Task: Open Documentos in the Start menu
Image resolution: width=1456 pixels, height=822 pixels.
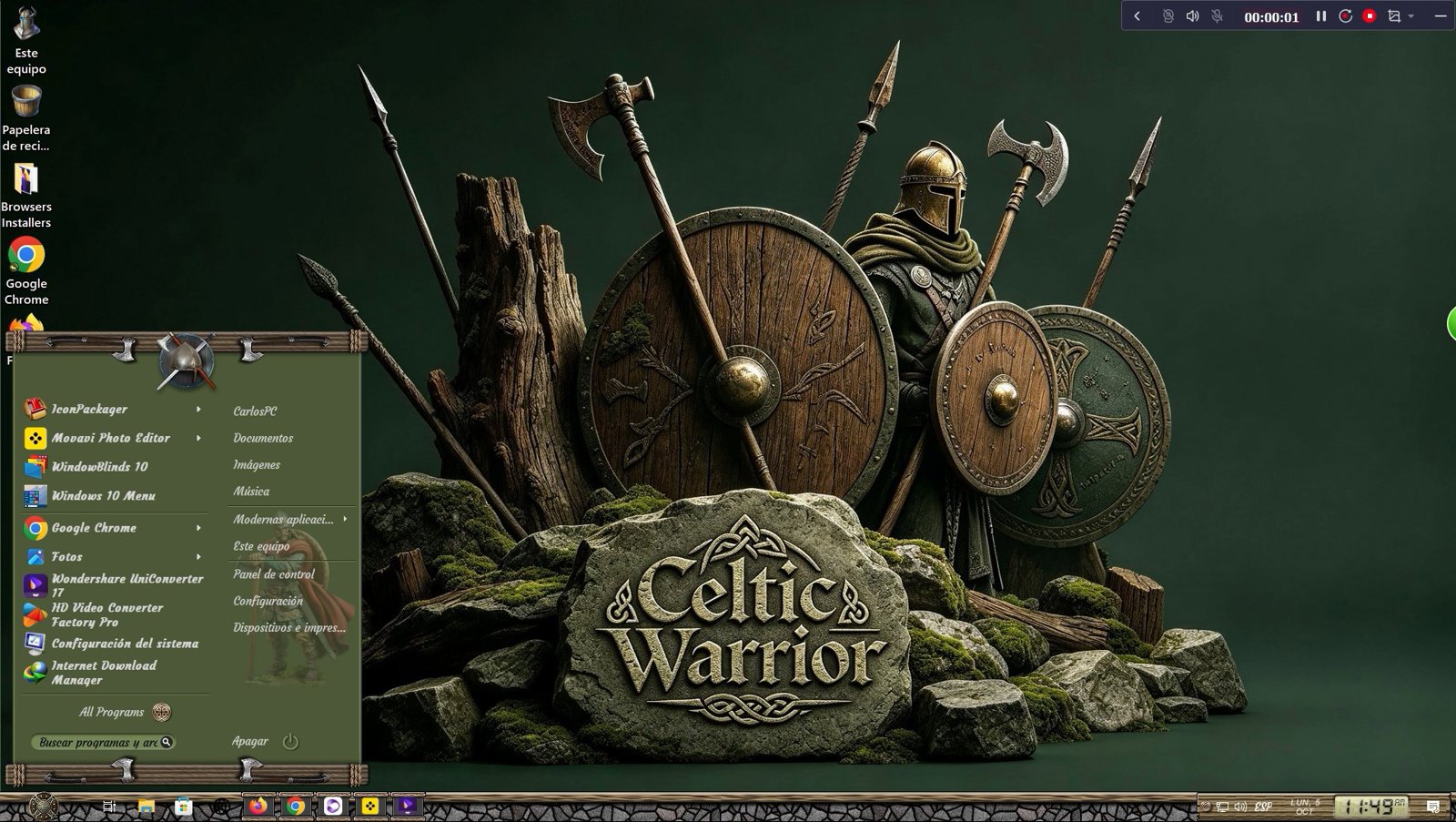Action: (263, 438)
